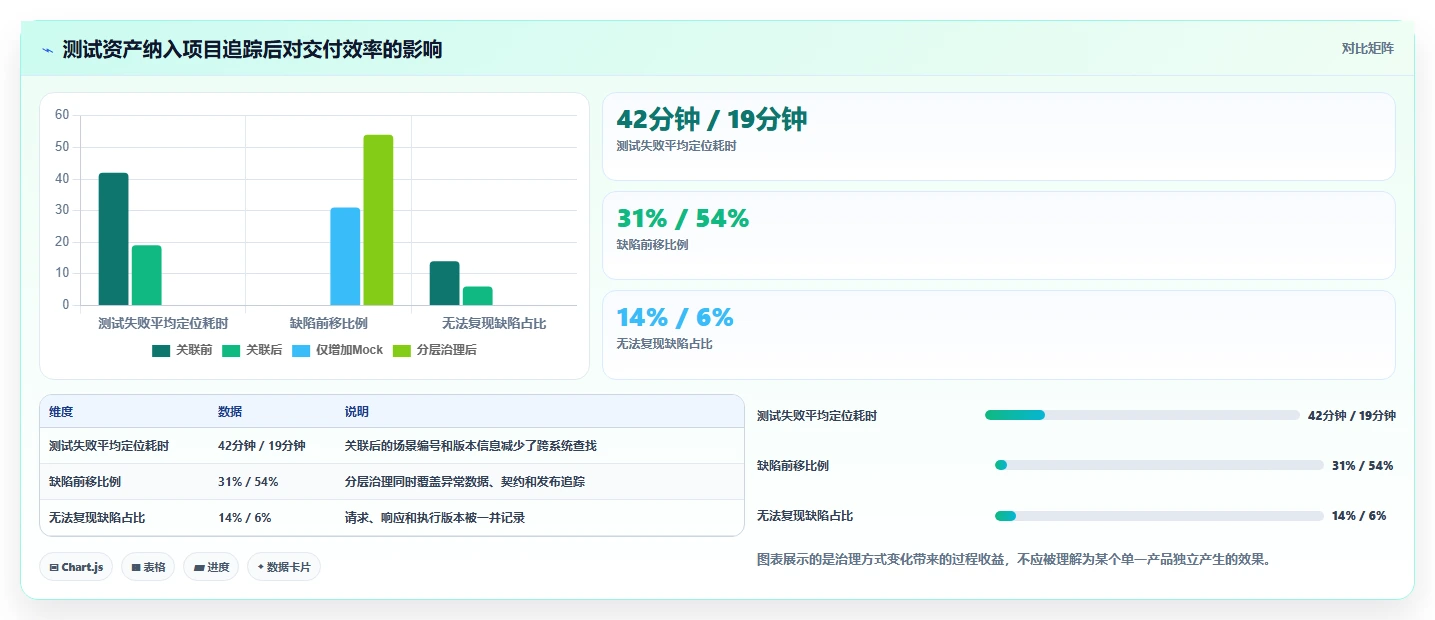This screenshot has height=620, width=1435.
Task: Click the y-axis tick label 60
Action: (62, 115)
